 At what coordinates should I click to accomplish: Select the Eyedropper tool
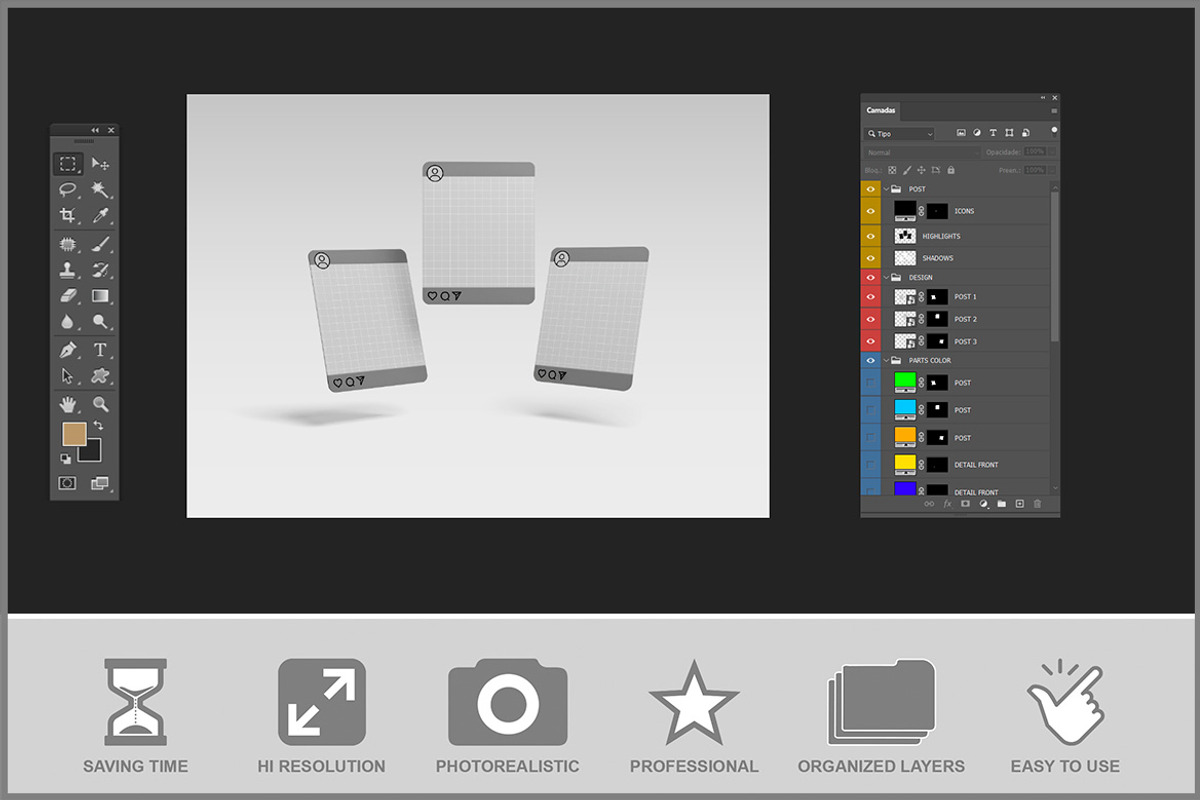[x=100, y=215]
